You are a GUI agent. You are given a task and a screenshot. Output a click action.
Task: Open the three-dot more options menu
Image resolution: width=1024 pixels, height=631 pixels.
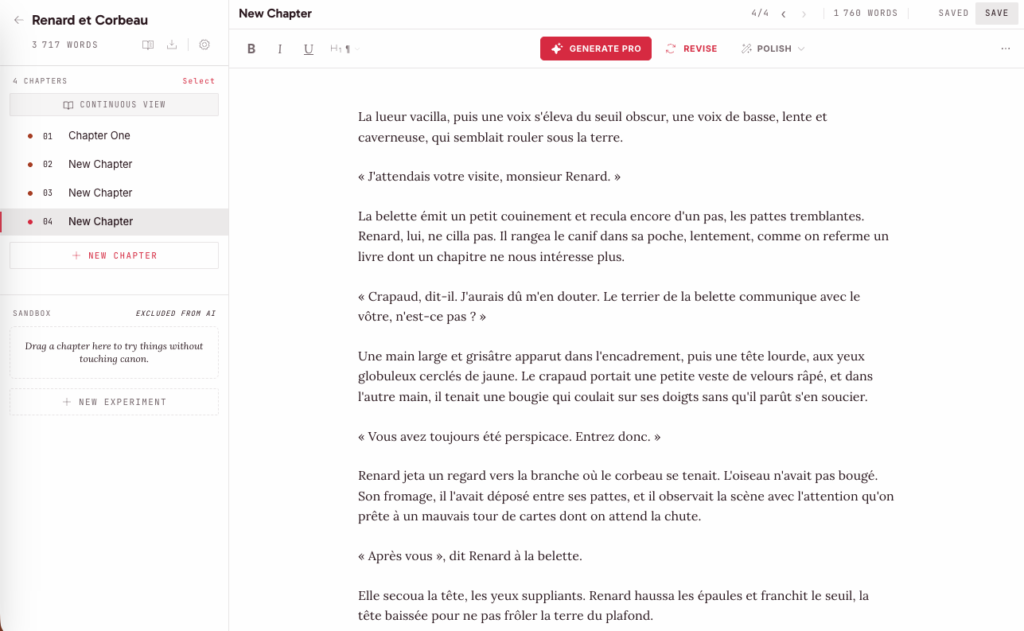click(1005, 49)
